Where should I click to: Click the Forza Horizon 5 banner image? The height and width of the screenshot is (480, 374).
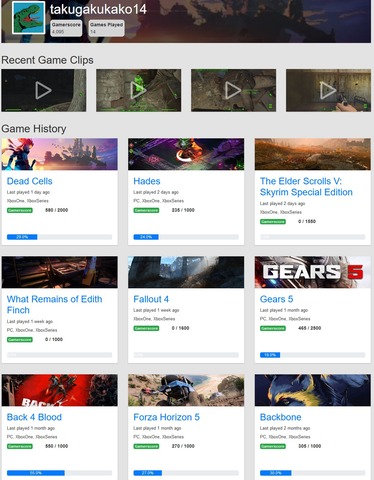pos(186,390)
